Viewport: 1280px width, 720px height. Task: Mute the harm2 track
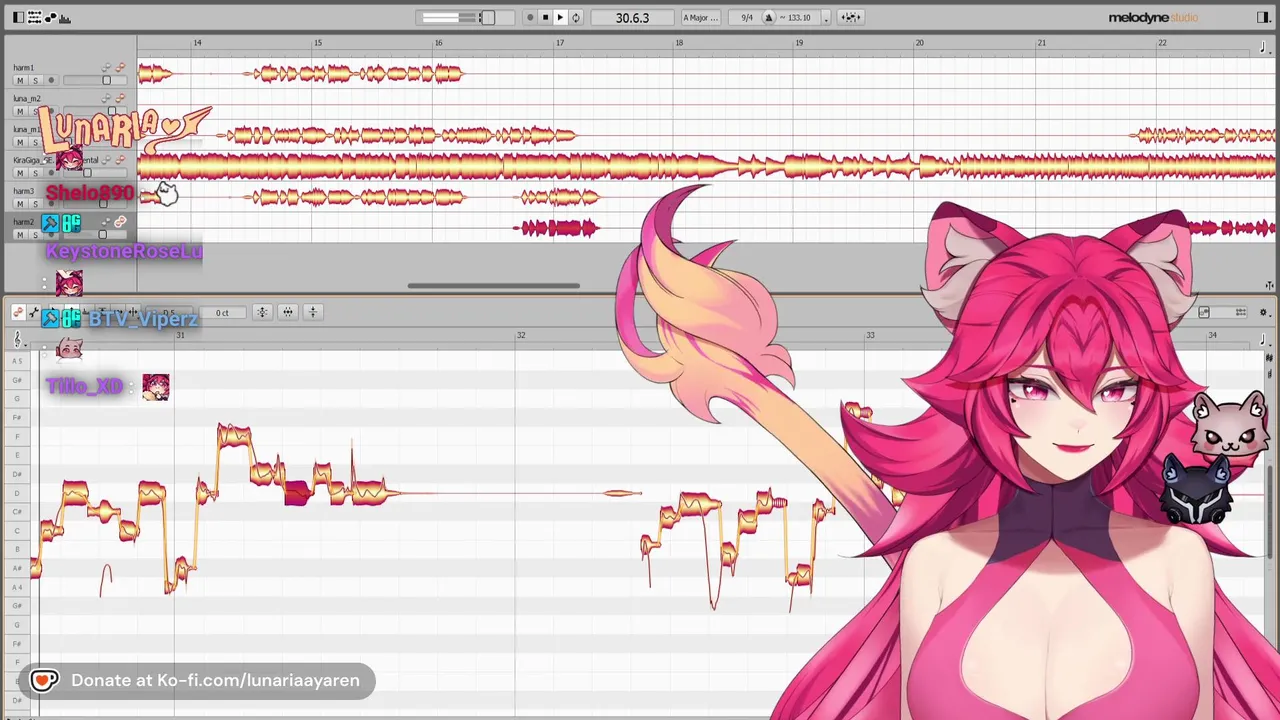coord(20,235)
